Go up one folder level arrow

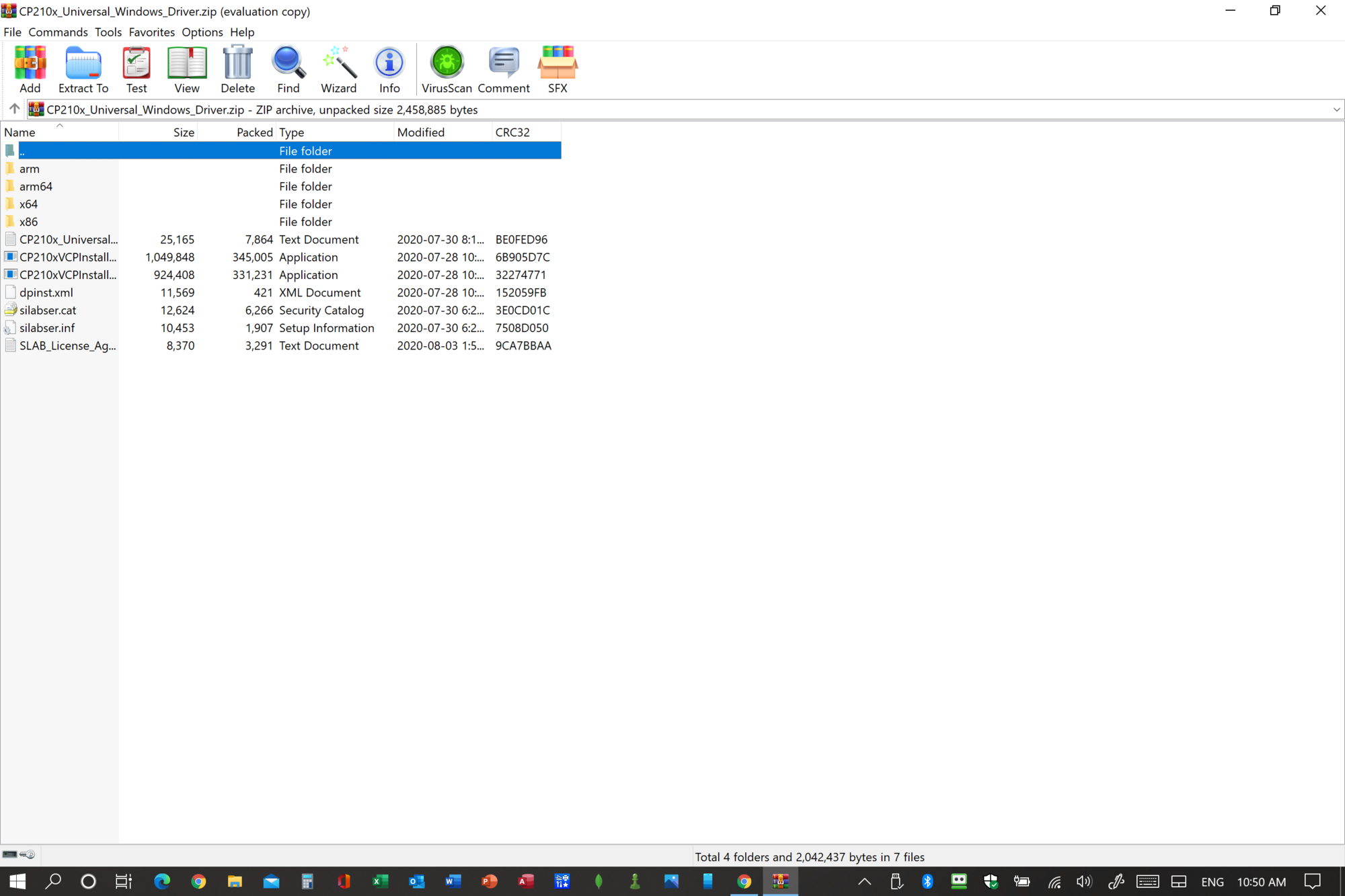[14, 109]
